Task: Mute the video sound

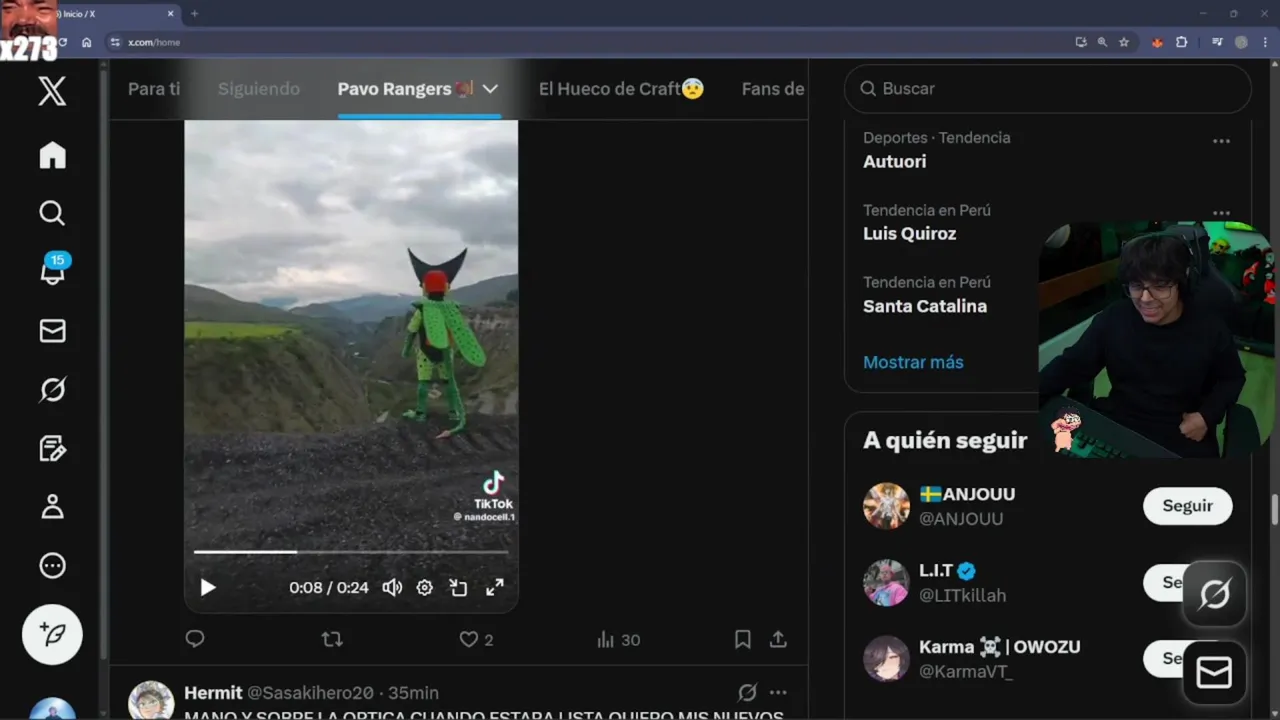Action: (x=392, y=588)
